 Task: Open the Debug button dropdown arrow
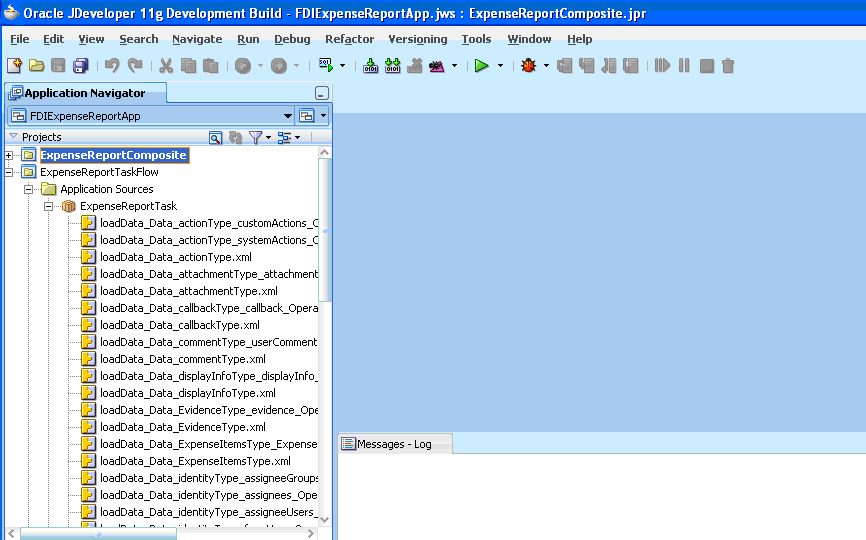click(x=546, y=66)
